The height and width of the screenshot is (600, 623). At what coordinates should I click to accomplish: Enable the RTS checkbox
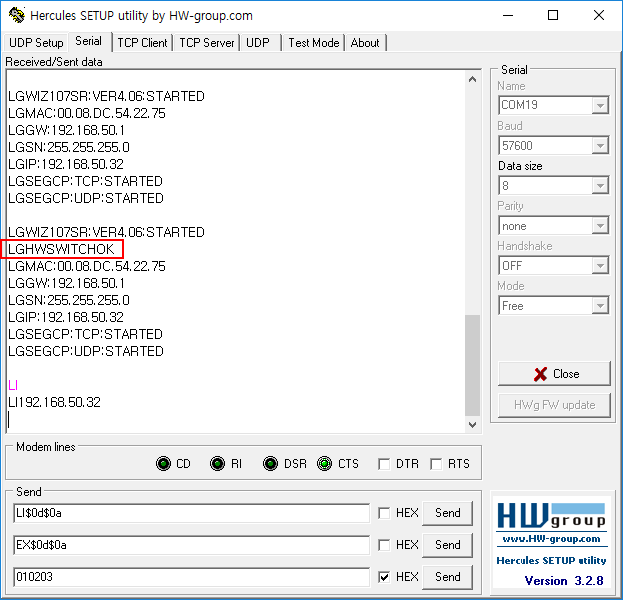pos(436,464)
